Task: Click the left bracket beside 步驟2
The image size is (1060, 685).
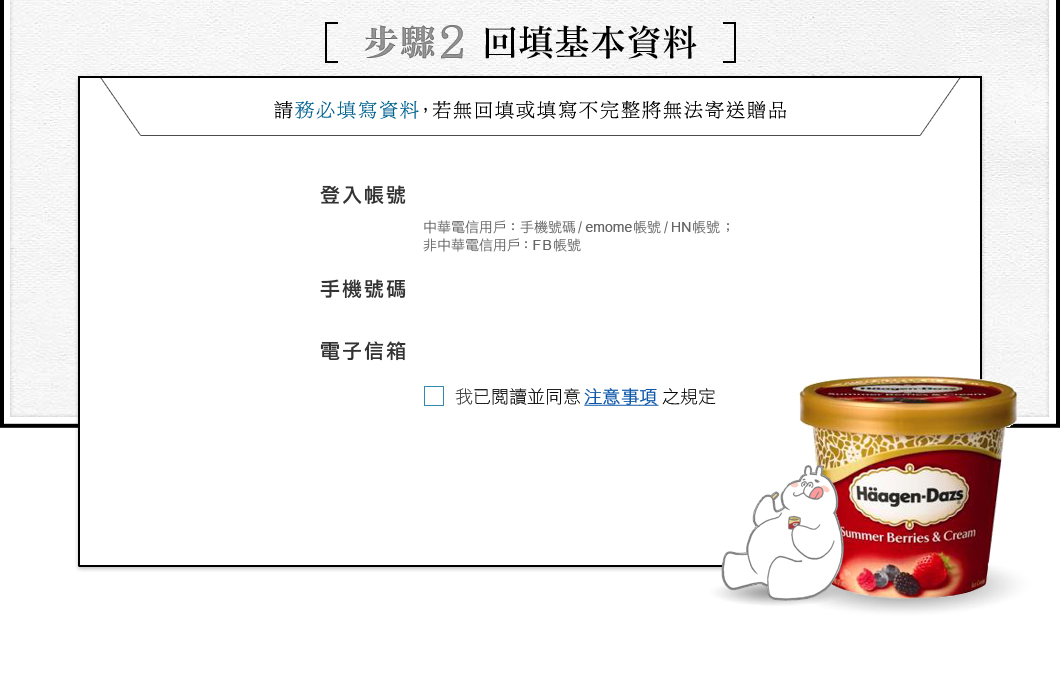Action: (x=331, y=43)
